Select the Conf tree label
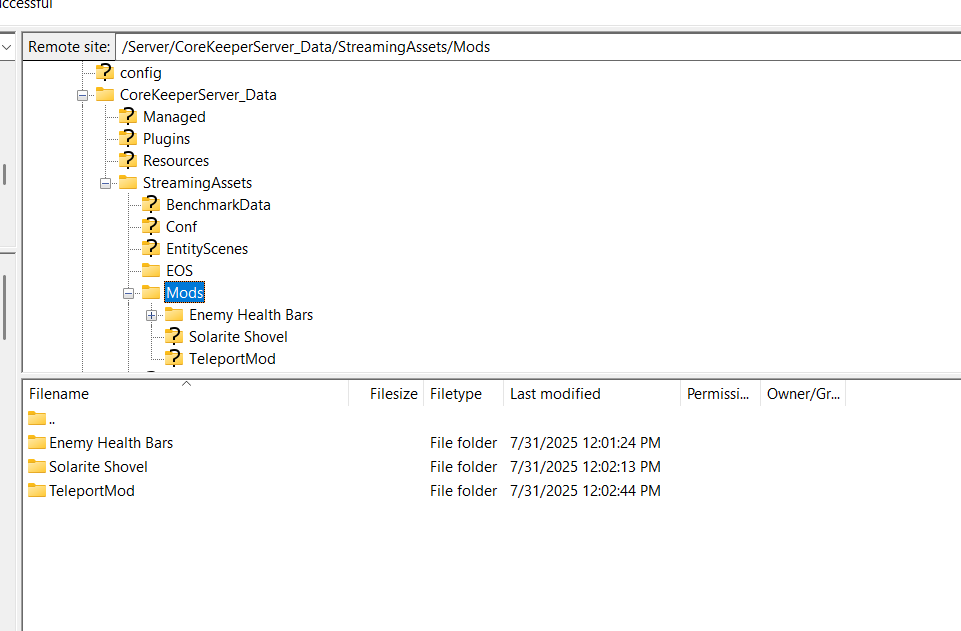This screenshot has height=631, width=961. [x=181, y=227]
